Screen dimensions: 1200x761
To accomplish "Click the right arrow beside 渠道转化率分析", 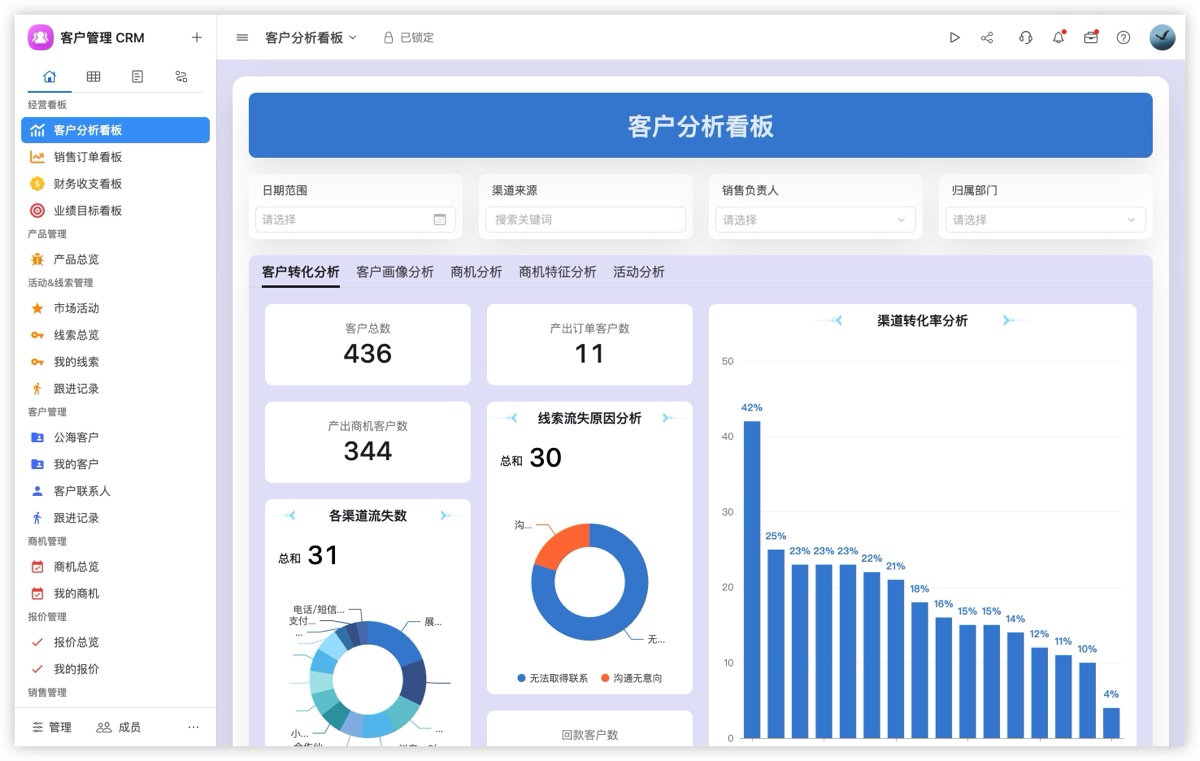I will tap(1014, 320).
